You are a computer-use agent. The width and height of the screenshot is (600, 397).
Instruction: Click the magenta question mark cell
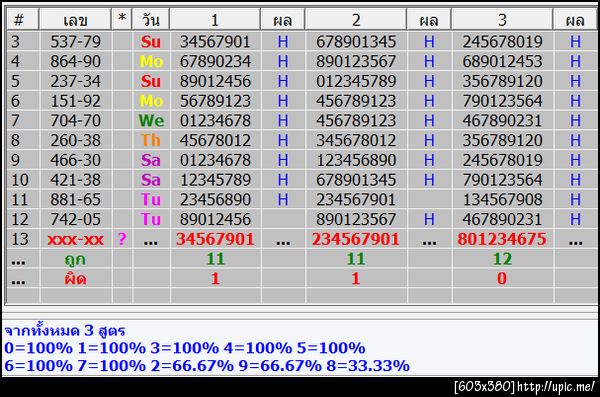(122, 239)
